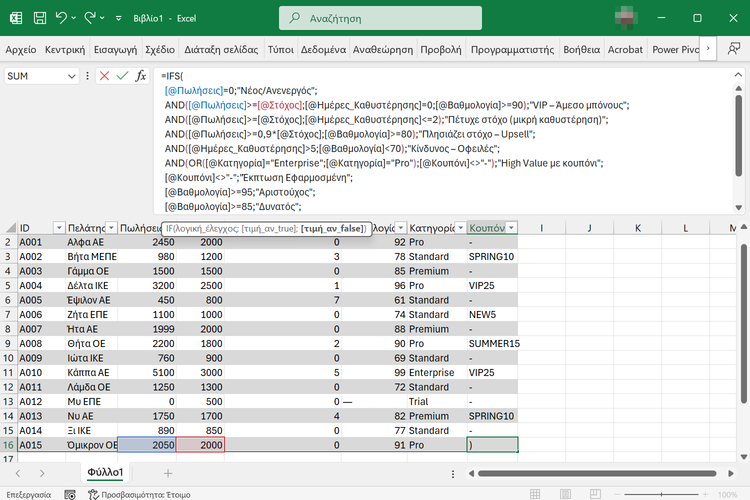Switch to the Δεδομένα ribbon tab

click(324, 48)
